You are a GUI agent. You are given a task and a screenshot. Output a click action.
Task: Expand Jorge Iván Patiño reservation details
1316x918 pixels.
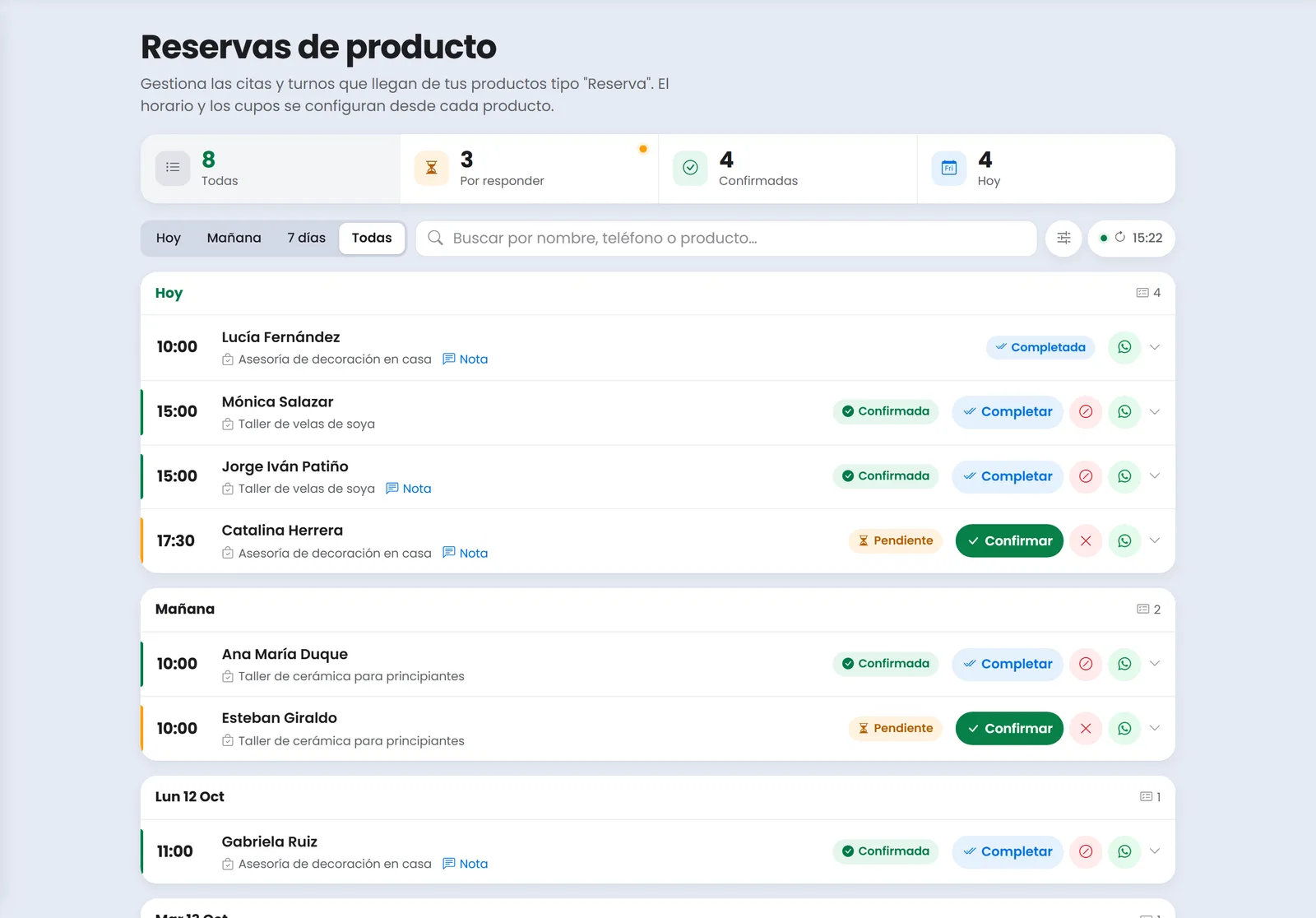coord(1155,476)
